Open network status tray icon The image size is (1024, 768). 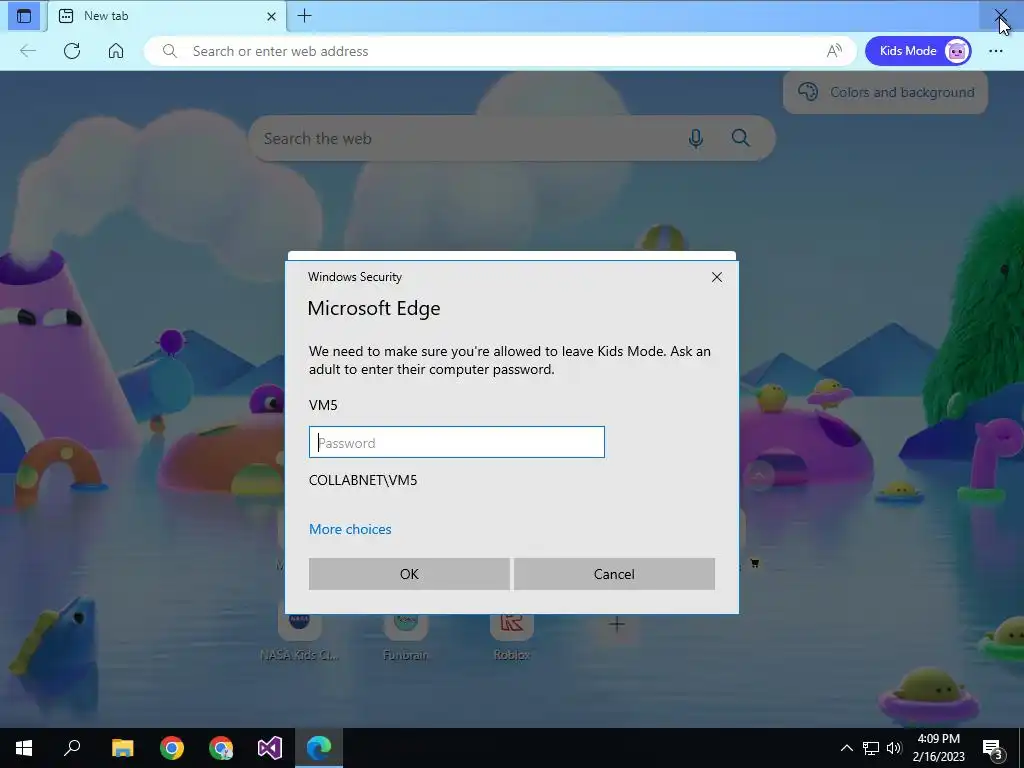pyautogui.click(x=871, y=748)
